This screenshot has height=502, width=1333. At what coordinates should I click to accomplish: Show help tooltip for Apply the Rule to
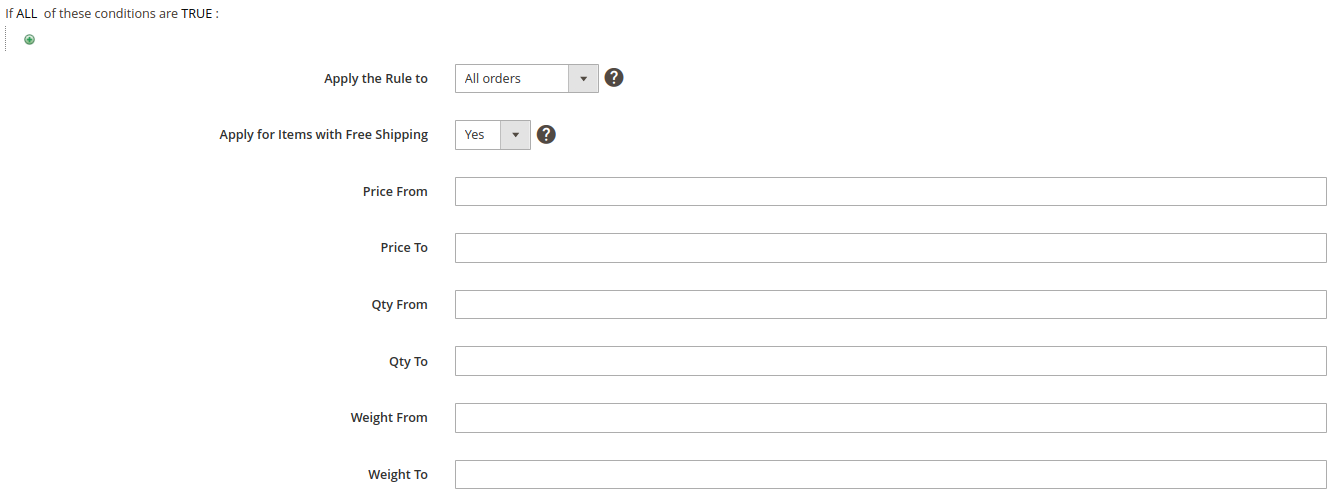(x=614, y=78)
